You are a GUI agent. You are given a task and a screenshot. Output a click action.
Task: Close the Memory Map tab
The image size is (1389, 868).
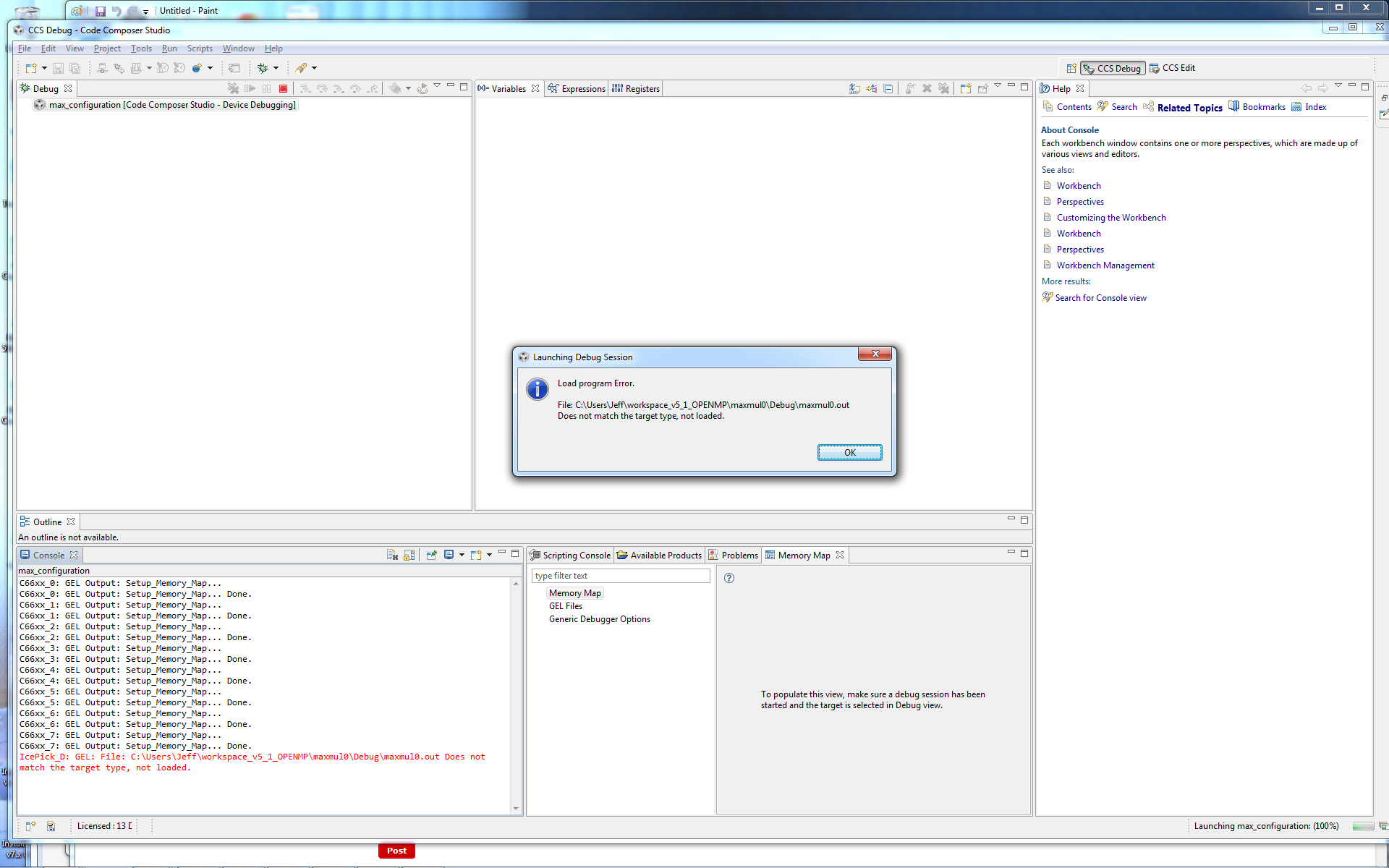click(x=840, y=555)
